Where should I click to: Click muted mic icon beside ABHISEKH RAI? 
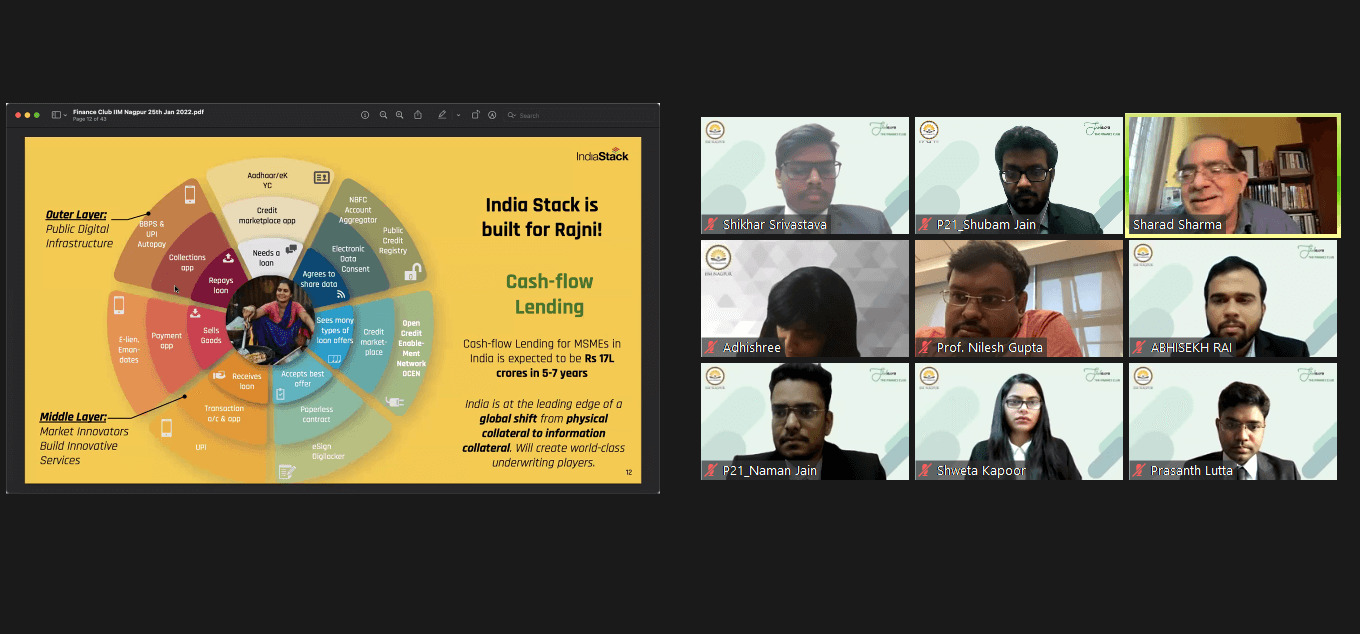click(1141, 348)
